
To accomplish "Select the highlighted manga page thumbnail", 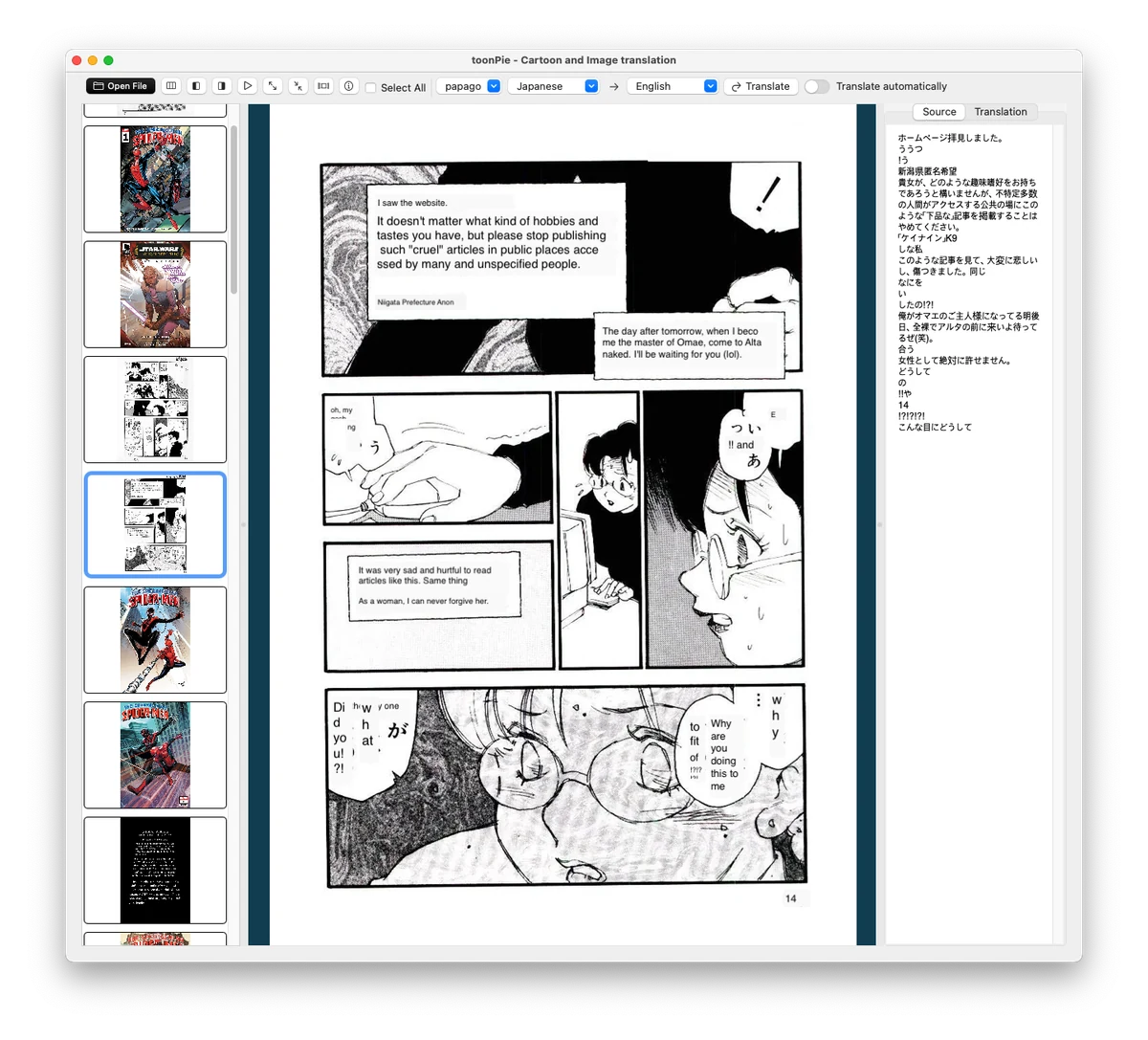I will point(155,525).
